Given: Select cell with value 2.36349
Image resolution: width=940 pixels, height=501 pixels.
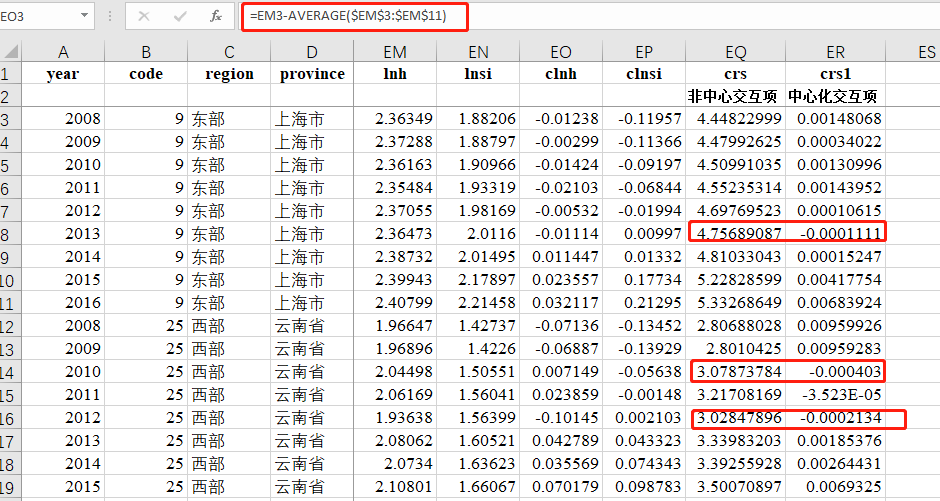Looking at the screenshot, I should [395, 119].
